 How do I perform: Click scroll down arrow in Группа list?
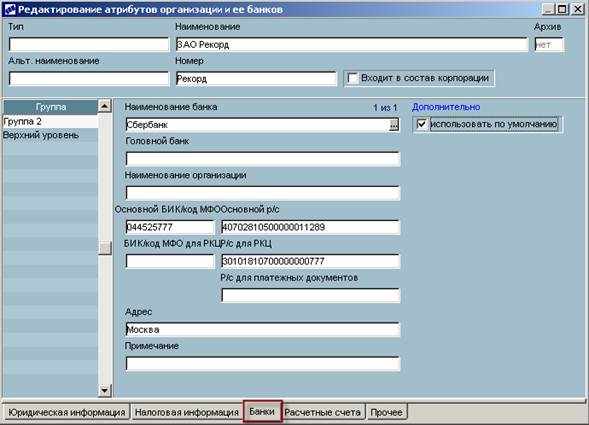(x=104, y=391)
